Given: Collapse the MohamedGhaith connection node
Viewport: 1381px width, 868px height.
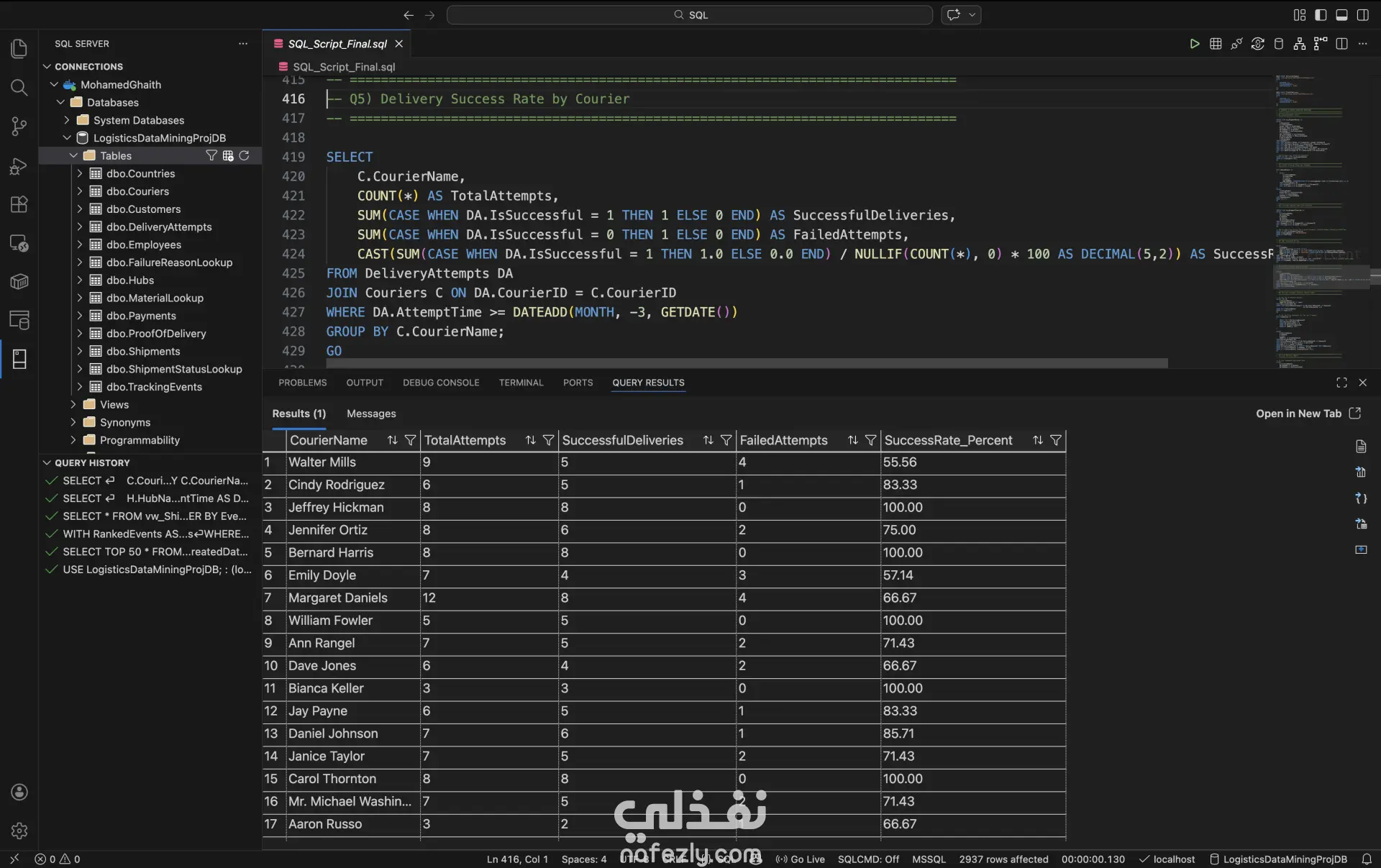Looking at the screenshot, I should click(x=54, y=85).
